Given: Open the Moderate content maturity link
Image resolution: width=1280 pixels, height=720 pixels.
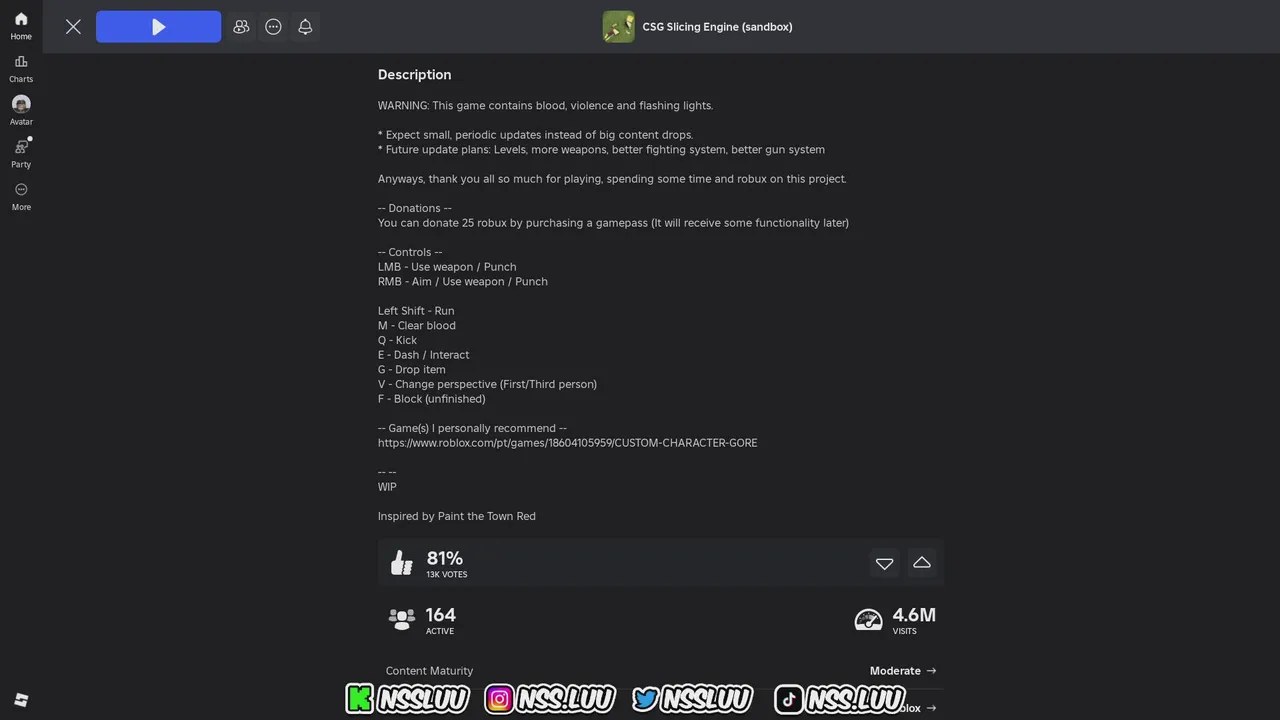Looking at the screenshot, I should click(903, 671).
